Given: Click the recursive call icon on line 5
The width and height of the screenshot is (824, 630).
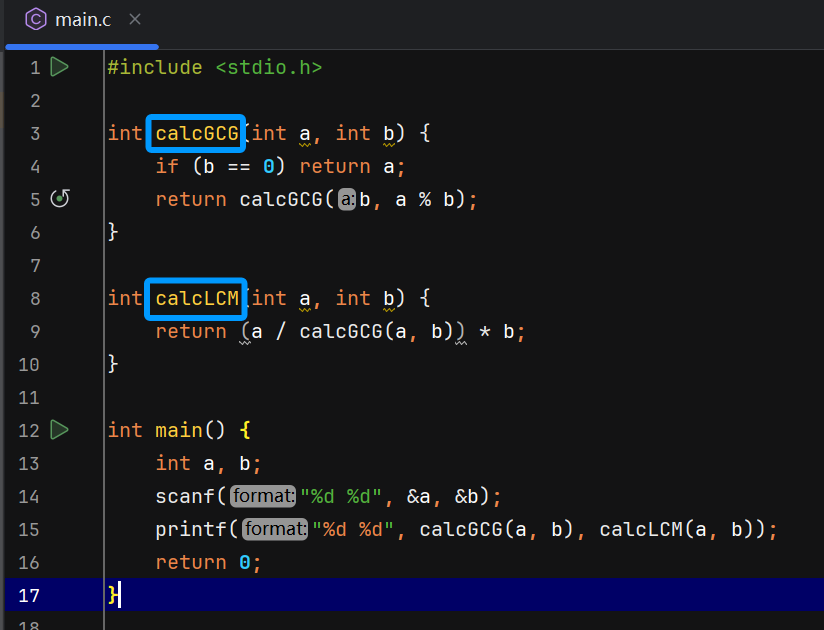Looking at the screenshot, I should pyautogui.click(x=60, y=199).
